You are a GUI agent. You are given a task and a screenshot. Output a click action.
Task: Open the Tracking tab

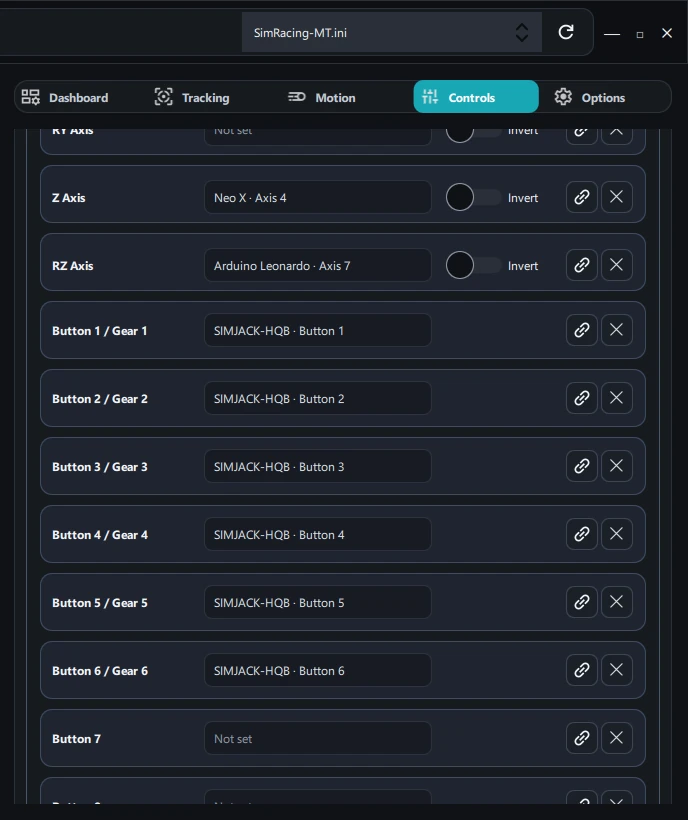pyautogui.click(x=192, y=97)
